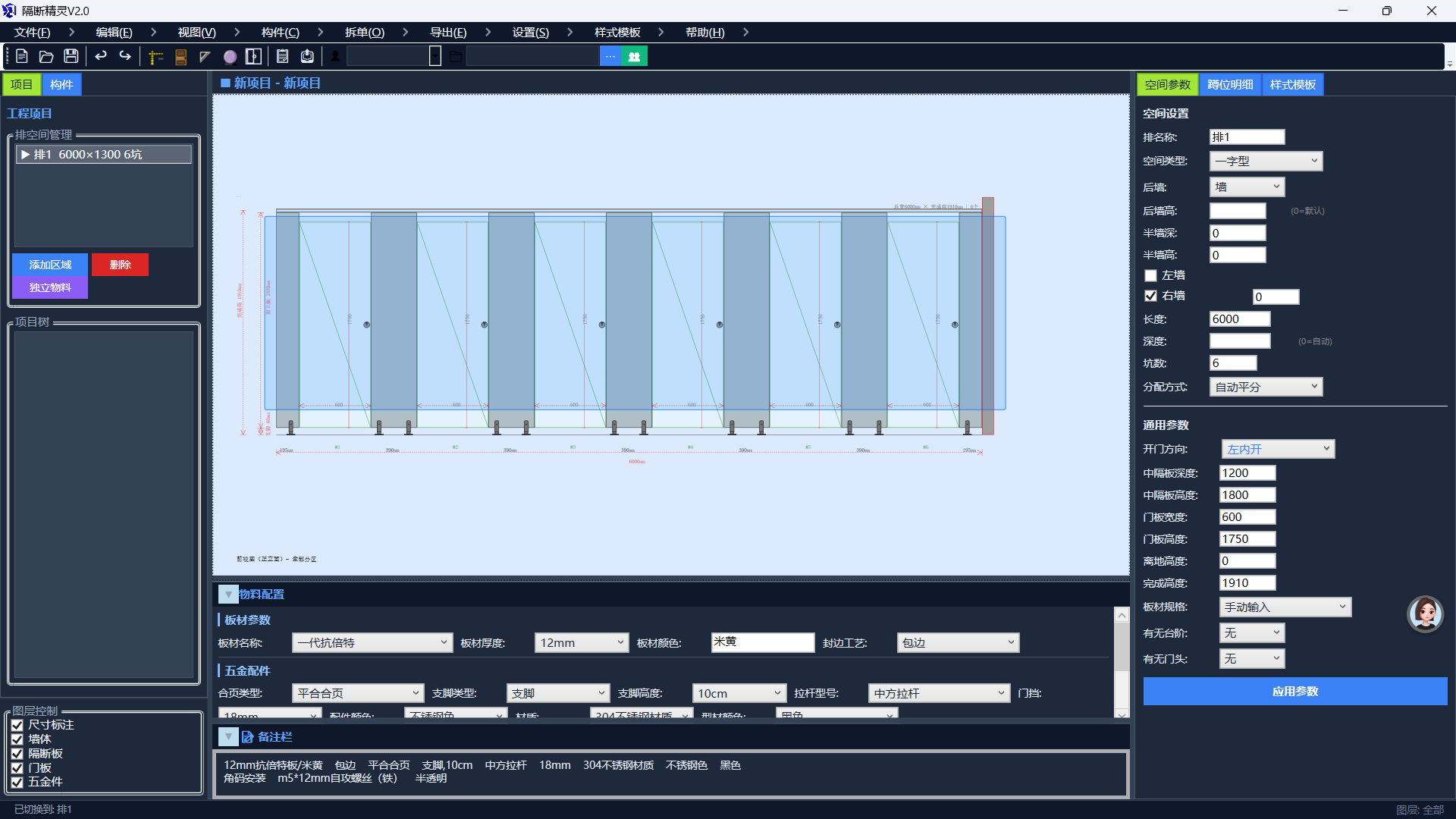1456x819 pixels.
Task: Toggle the 左墙 checkbox
Action: tap(1150, 275)
